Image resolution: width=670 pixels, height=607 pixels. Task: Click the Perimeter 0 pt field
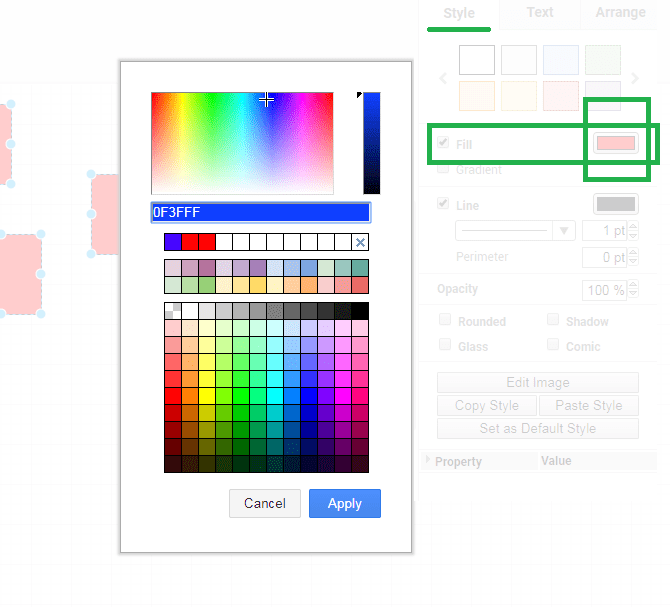pos(604,257)
